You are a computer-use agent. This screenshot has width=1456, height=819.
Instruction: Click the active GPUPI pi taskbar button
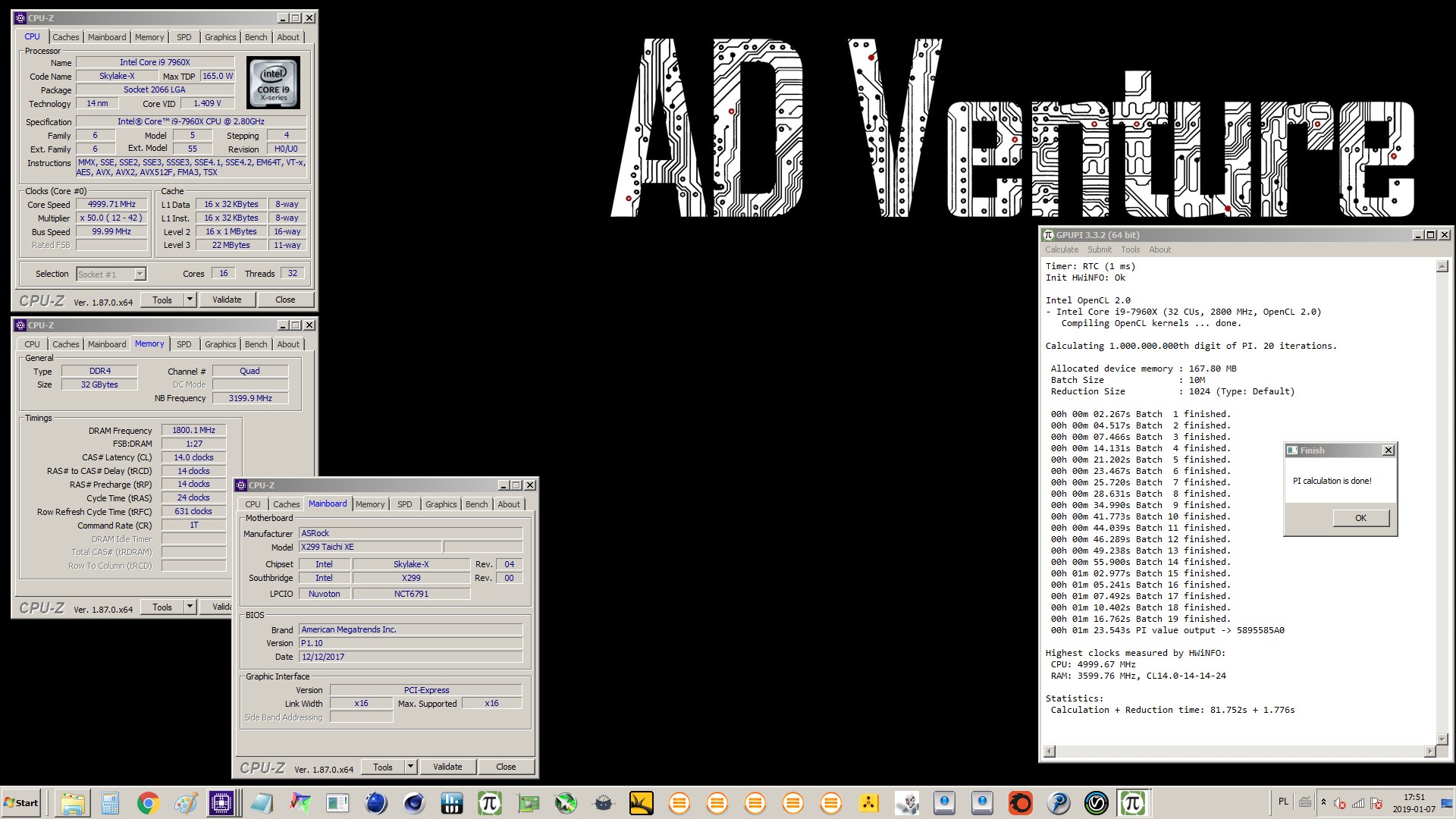(1133, 803)
